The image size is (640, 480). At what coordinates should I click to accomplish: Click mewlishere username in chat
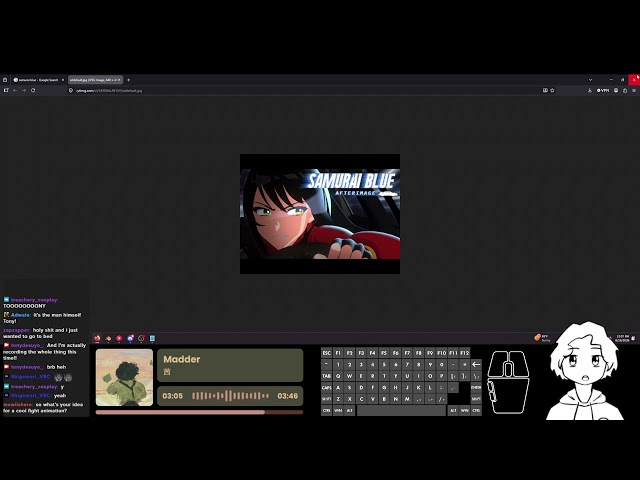point(18,404)
